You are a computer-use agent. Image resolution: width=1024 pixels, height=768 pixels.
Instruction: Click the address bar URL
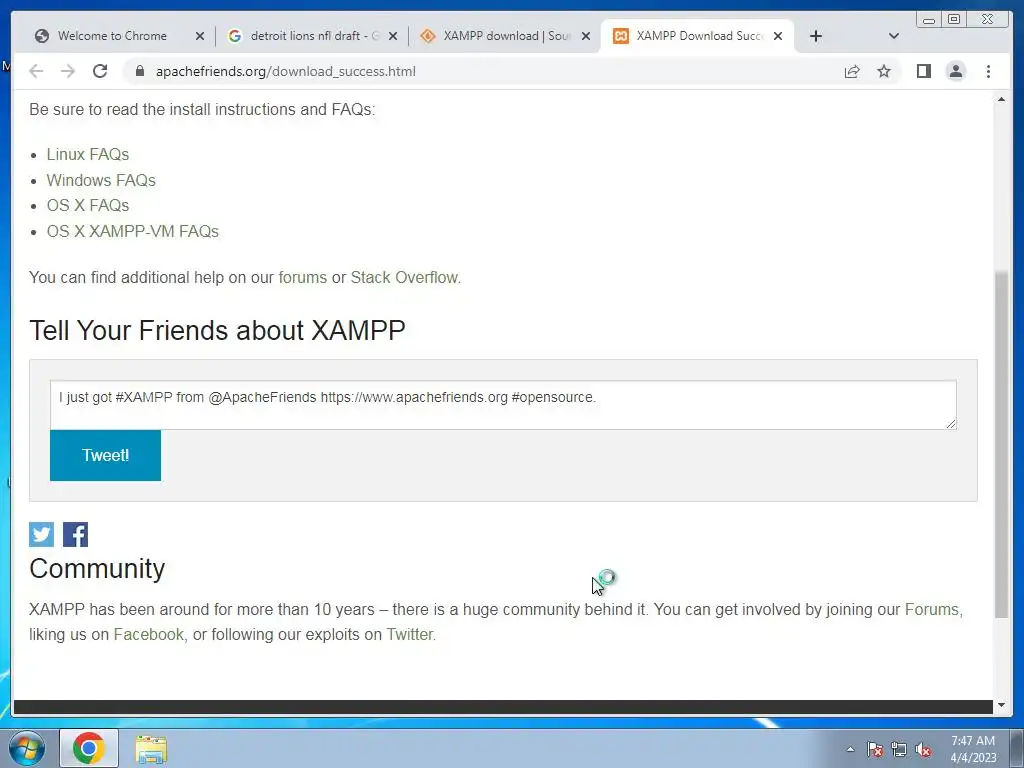285,71
